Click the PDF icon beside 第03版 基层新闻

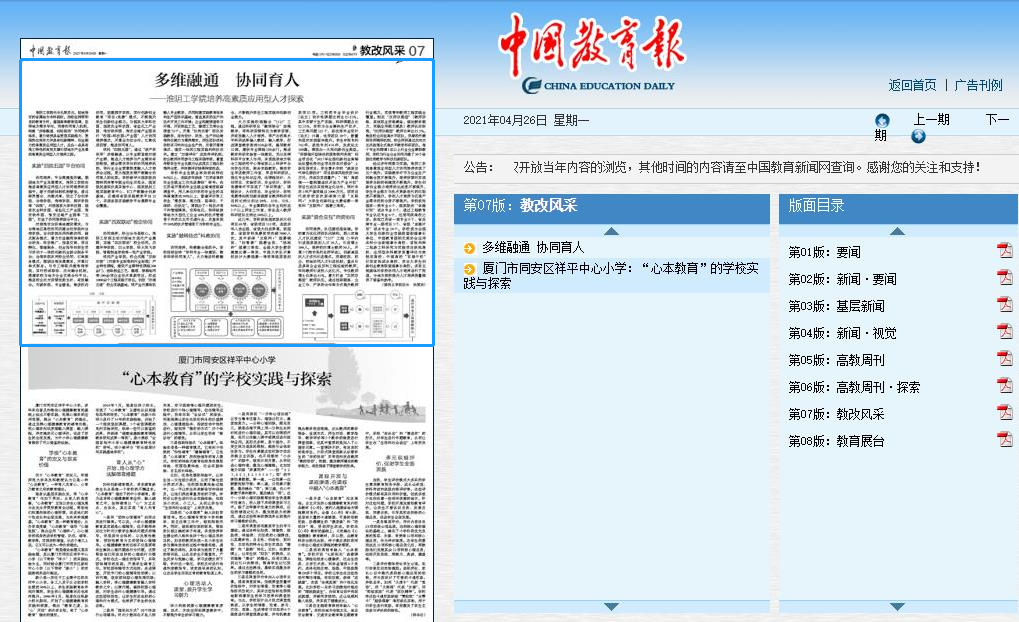[x=1004, y=305]
